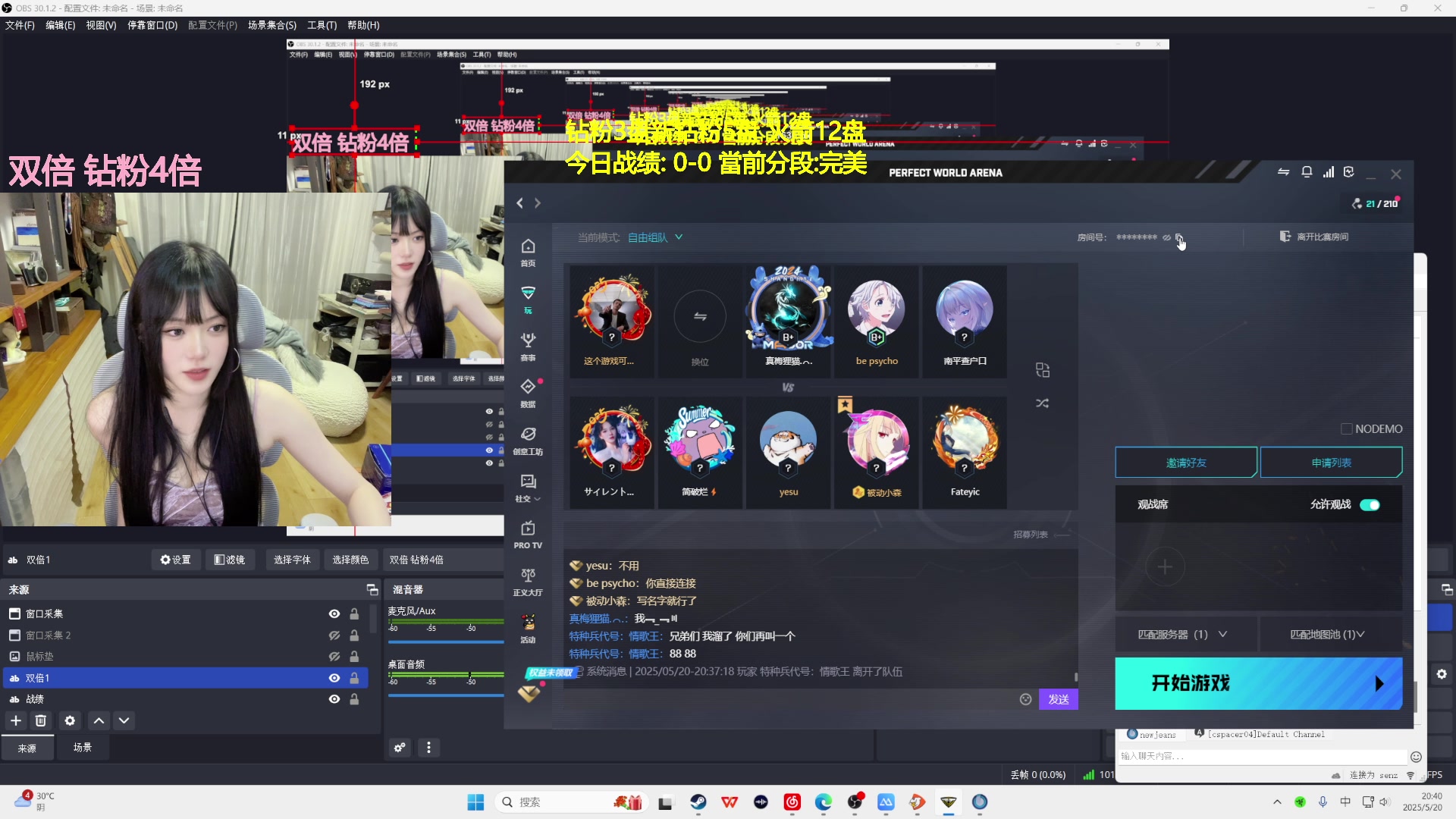Open the emoji picker in room chat

1025,699
